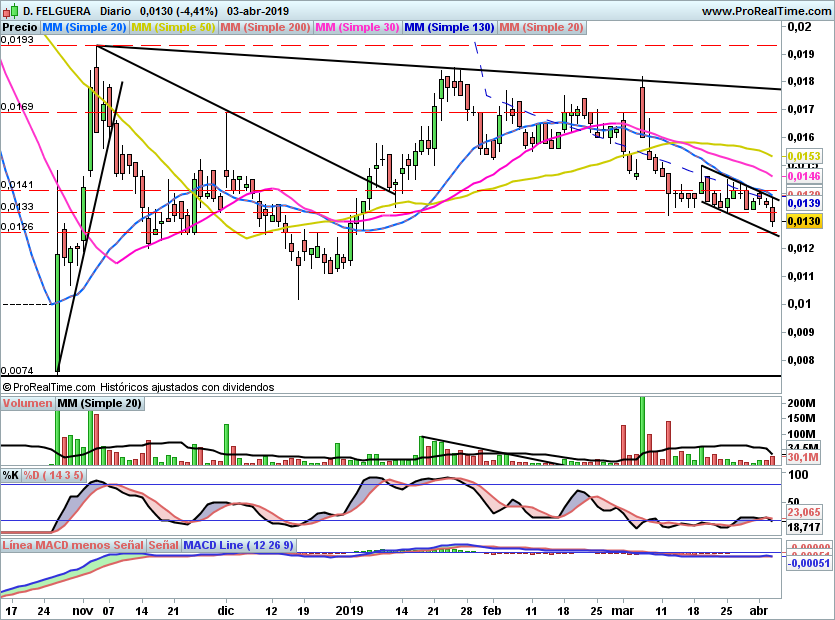The height and width of the screenshot is (620, 835).
Task: Select the yellow MM (Simple 50) label
Action: [173, 27]
